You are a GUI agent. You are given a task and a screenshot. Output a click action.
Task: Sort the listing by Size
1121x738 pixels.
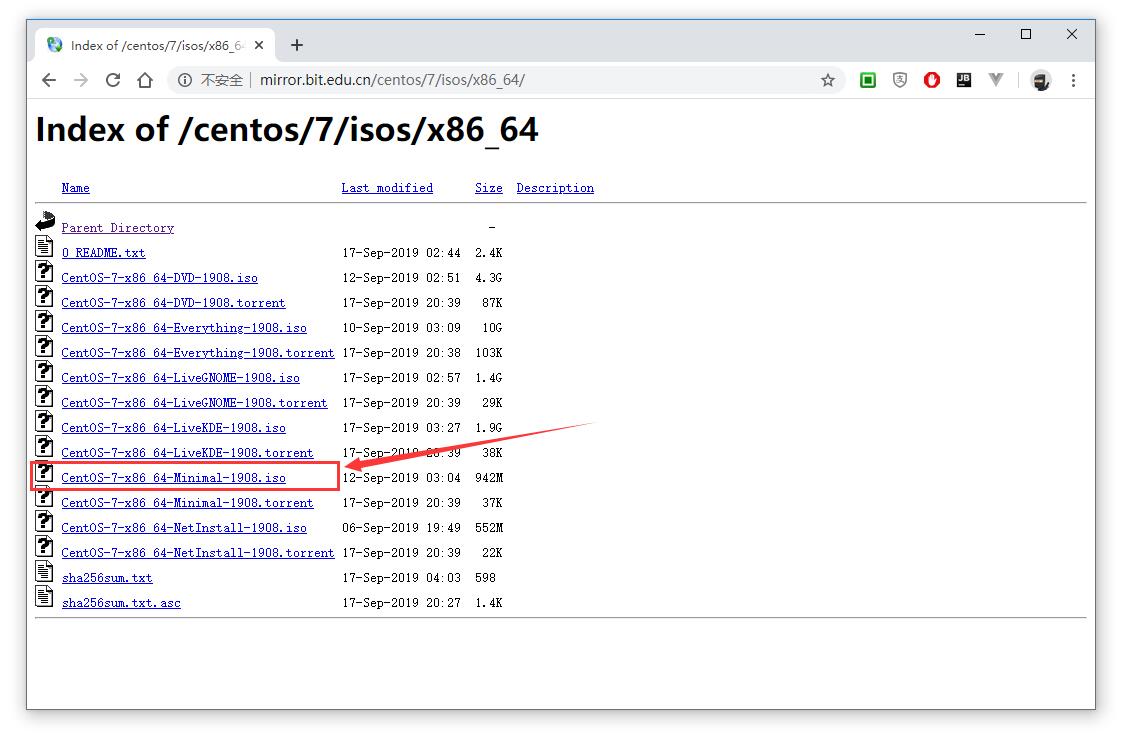[489, 187]
